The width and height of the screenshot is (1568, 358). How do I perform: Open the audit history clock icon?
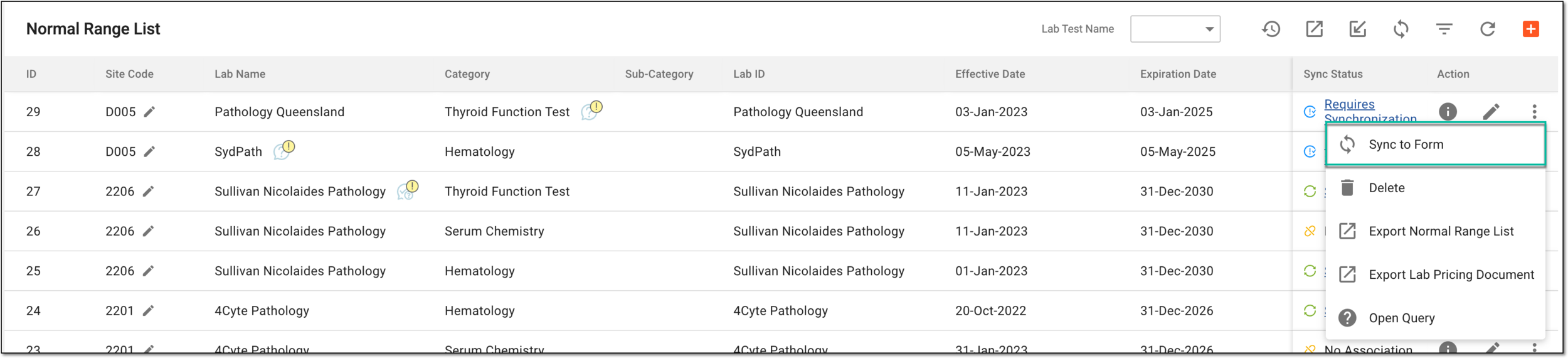(1271, 29)
